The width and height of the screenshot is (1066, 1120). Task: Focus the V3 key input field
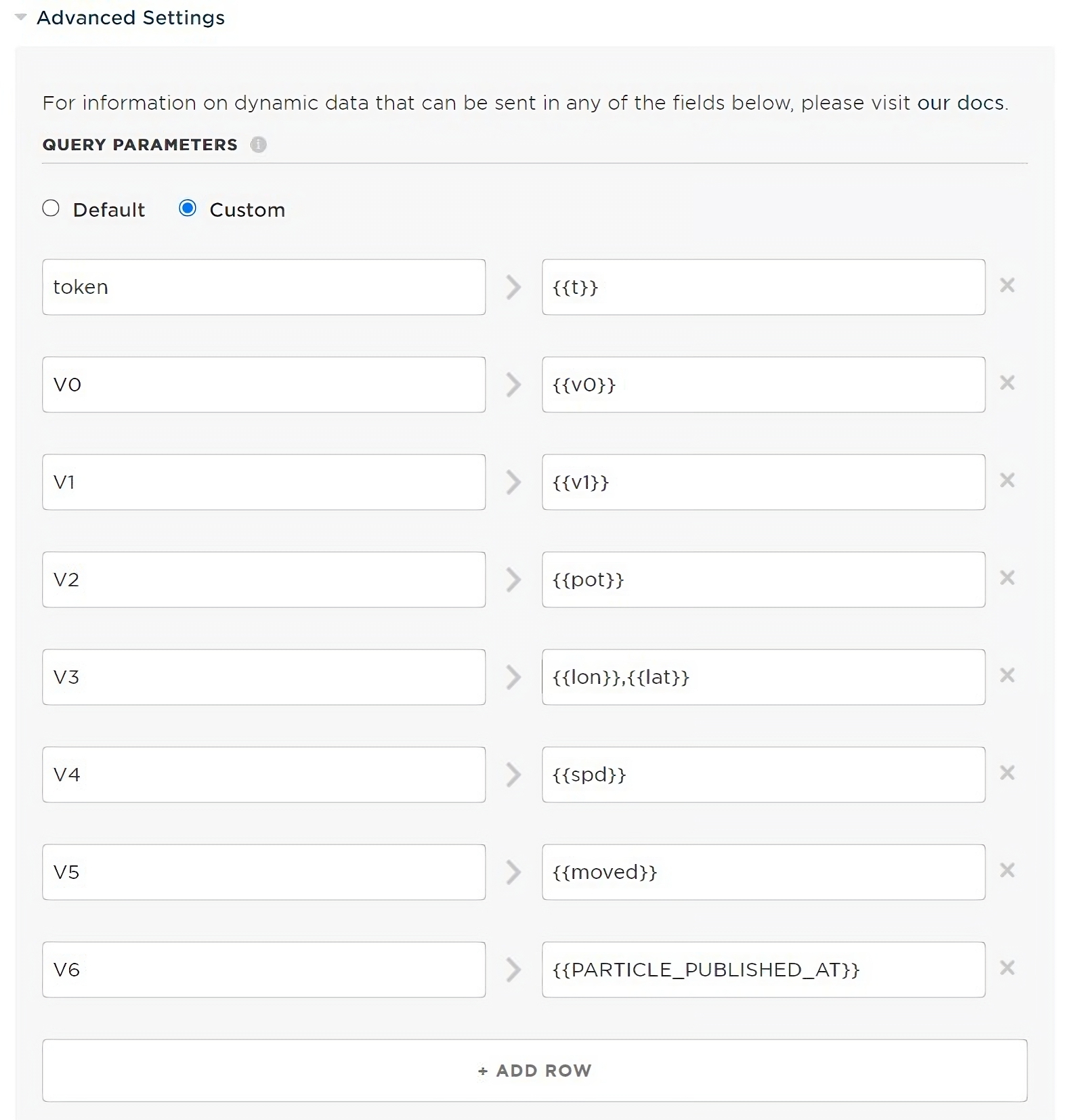click(x=263, y=677)
